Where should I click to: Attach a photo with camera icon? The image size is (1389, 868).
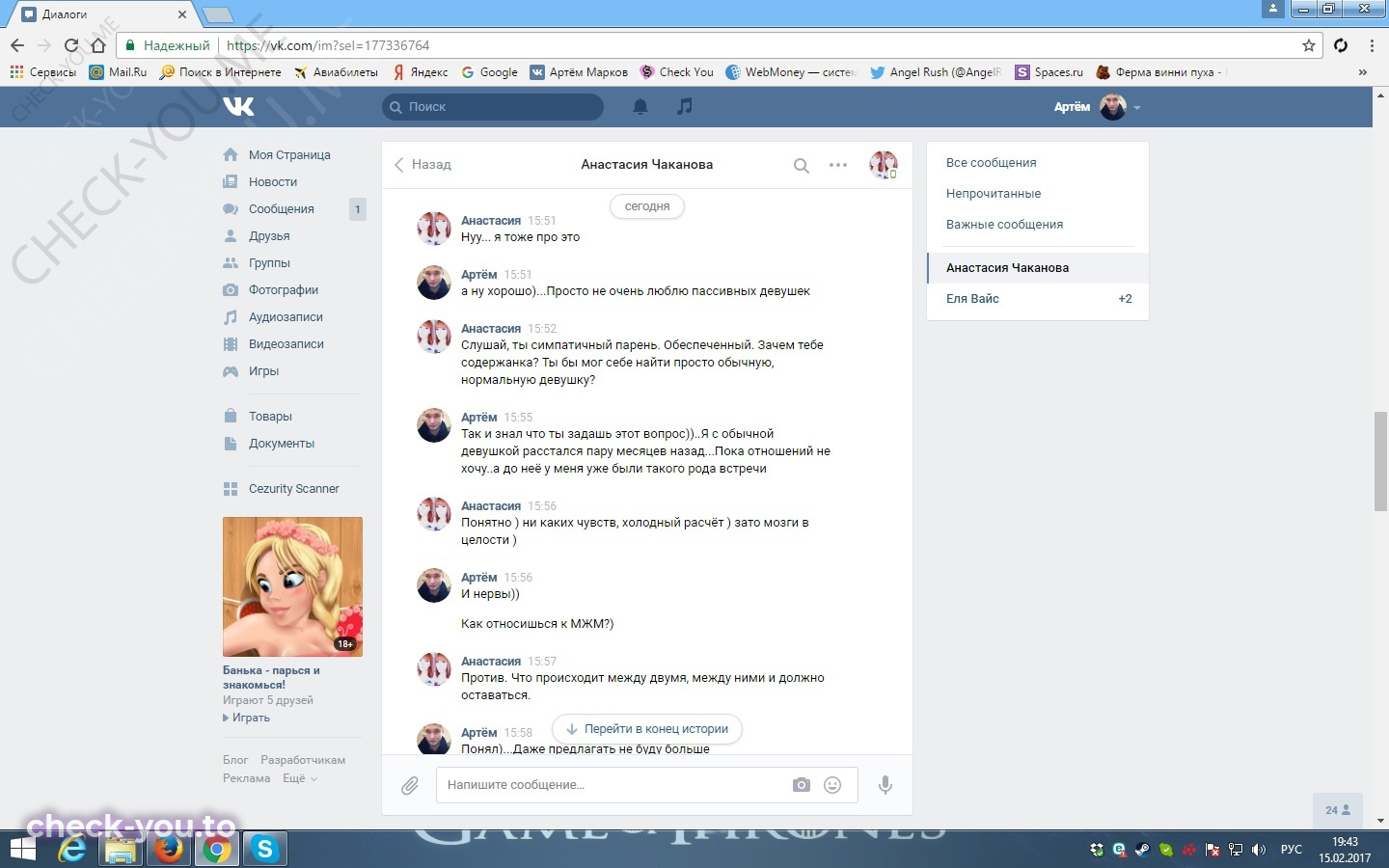802,785
